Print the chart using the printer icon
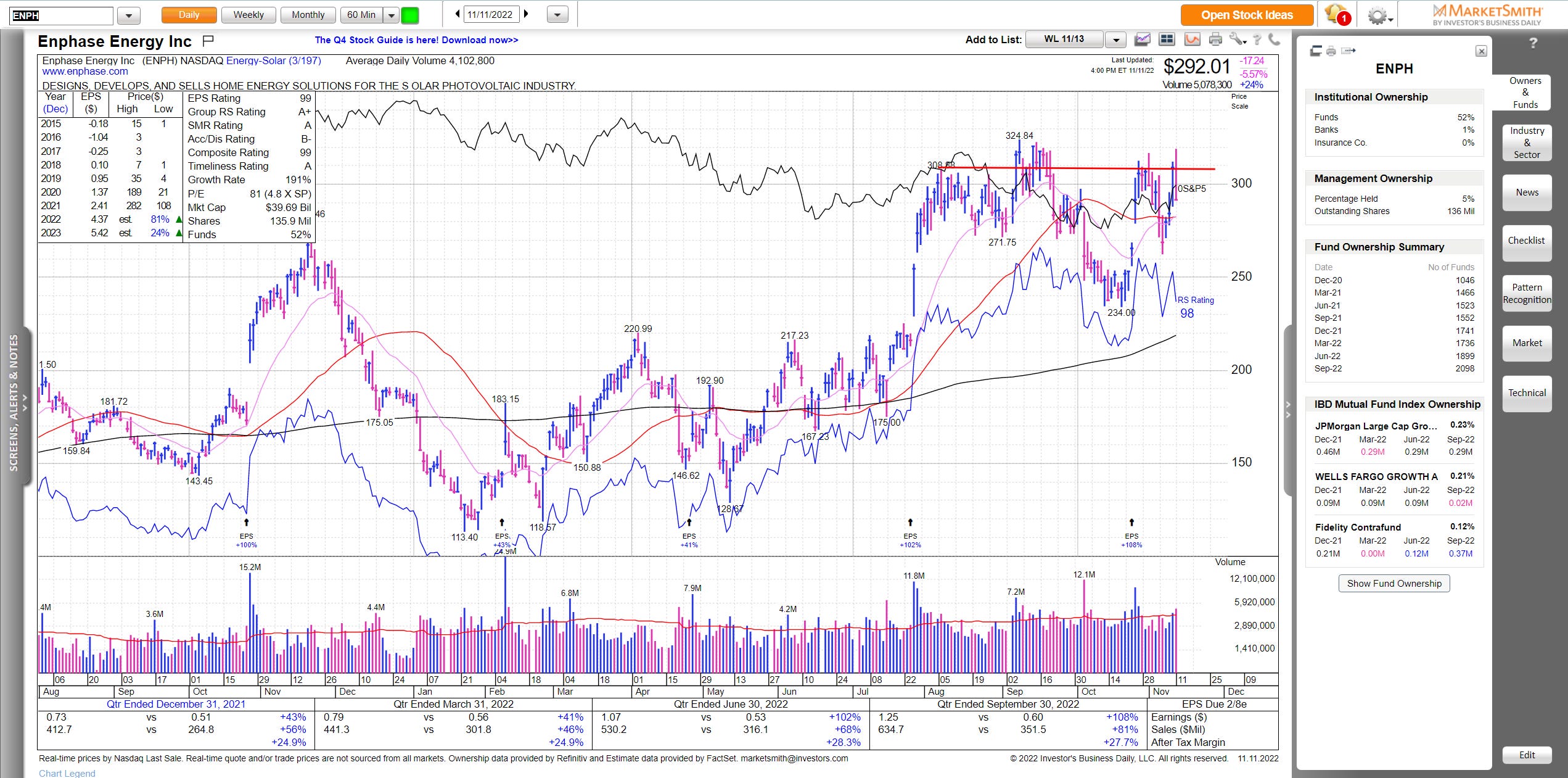Image resolution: width=1568 pixels, height=778 pixels. point(1215,40)
